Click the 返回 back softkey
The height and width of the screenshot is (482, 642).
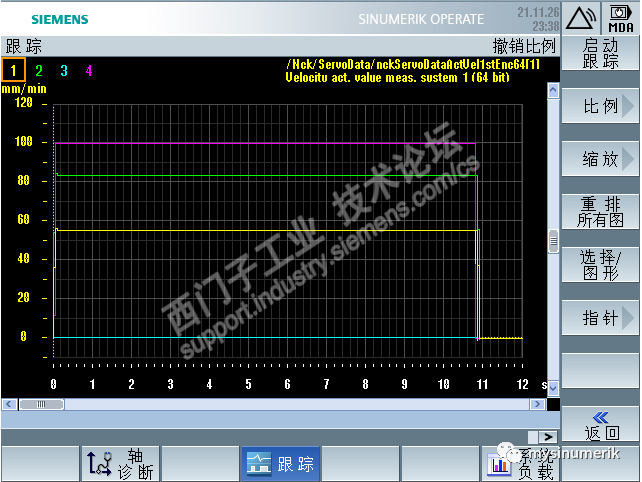click(600, 424)
